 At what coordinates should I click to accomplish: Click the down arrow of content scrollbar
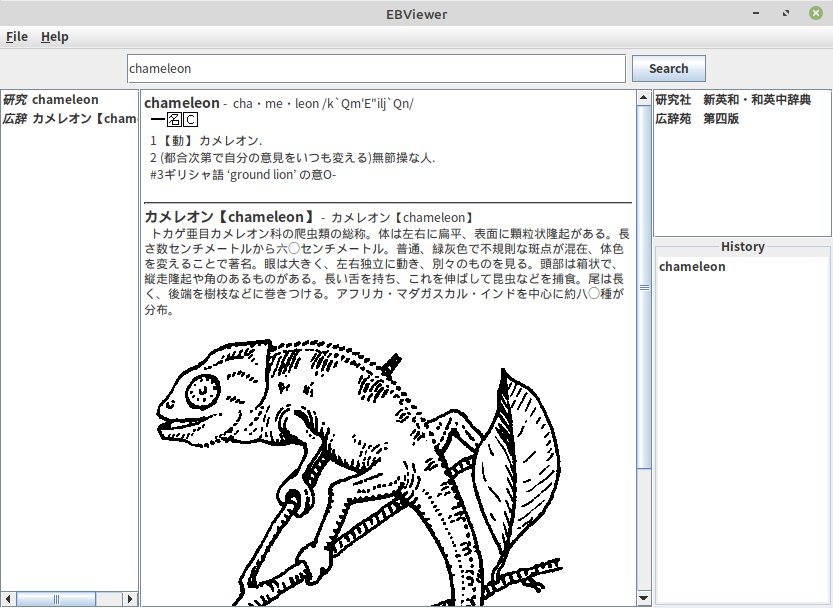pos(643,598)
